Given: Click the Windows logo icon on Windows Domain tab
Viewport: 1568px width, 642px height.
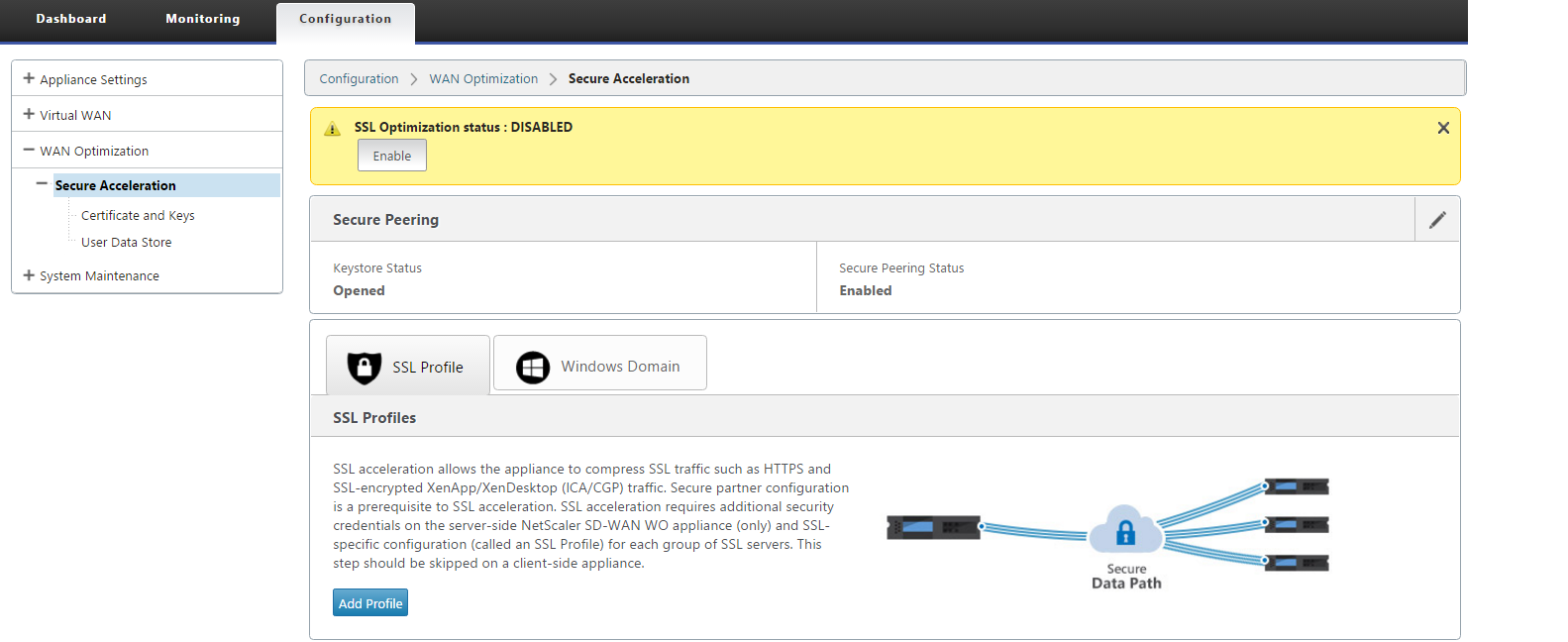Looking at the screenshot, I should pos(533,368).
